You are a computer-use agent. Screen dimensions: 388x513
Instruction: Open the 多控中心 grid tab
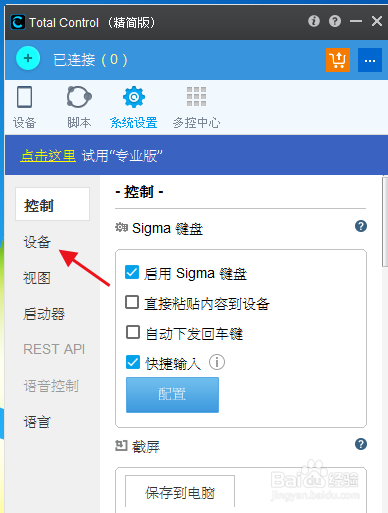[196, 107]
